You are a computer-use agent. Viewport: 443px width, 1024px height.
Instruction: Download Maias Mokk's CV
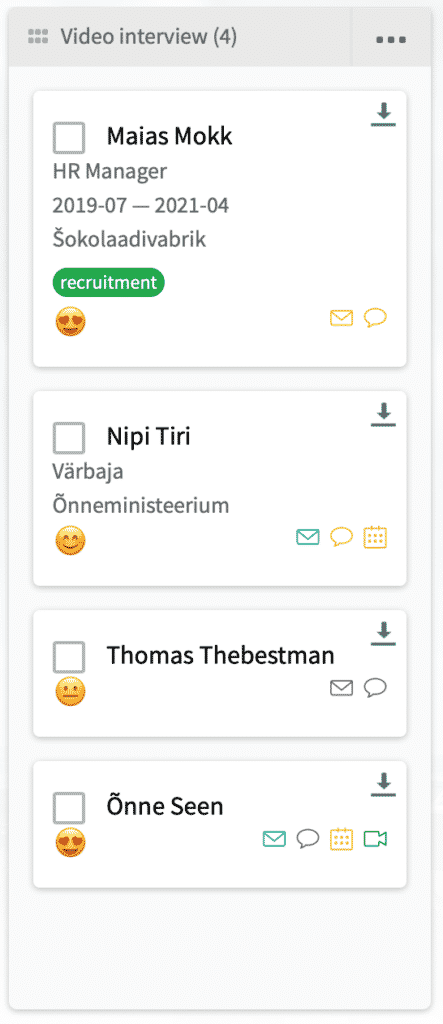(x=384, y=114)
